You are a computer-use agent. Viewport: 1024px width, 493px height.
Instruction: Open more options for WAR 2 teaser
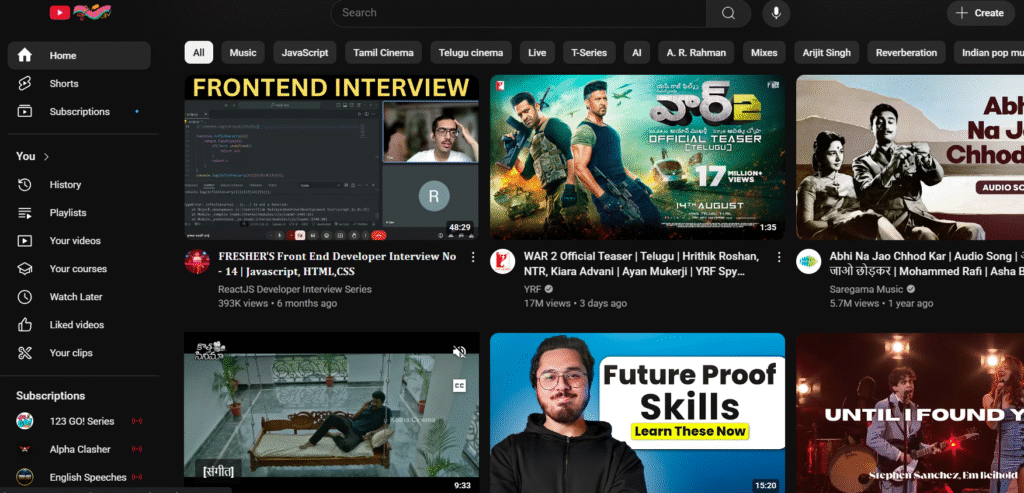[778, 257]
